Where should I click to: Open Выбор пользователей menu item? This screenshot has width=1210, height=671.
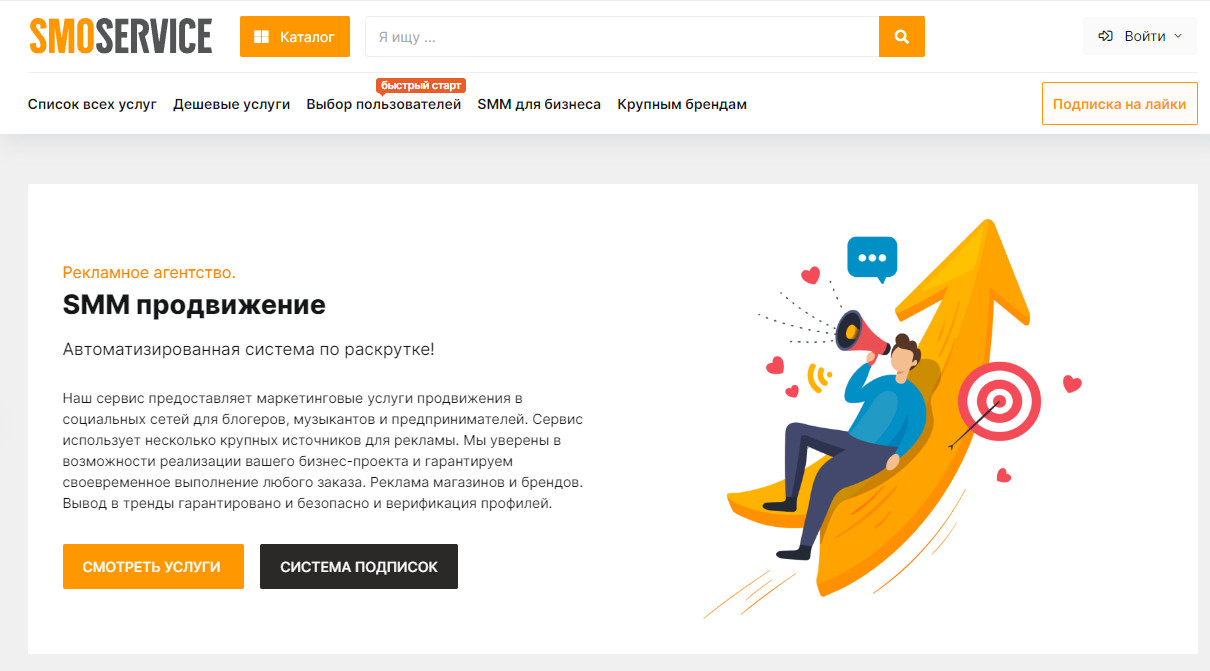[384, 104]
